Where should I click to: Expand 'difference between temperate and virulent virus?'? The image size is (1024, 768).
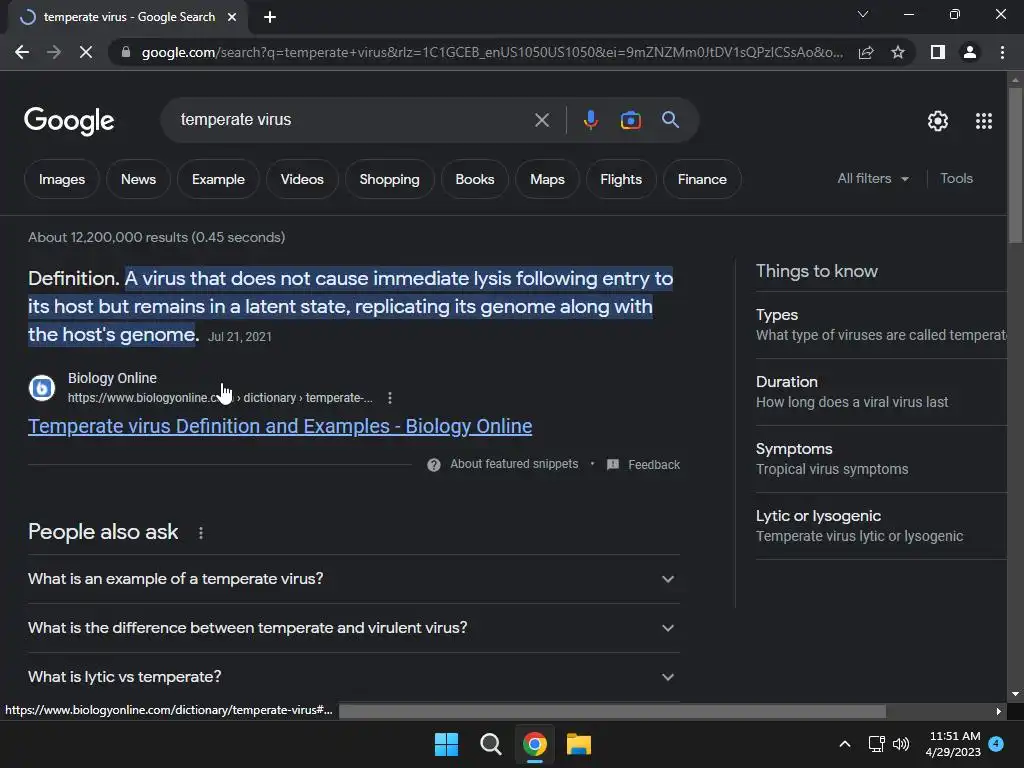[x=354, y=628]
